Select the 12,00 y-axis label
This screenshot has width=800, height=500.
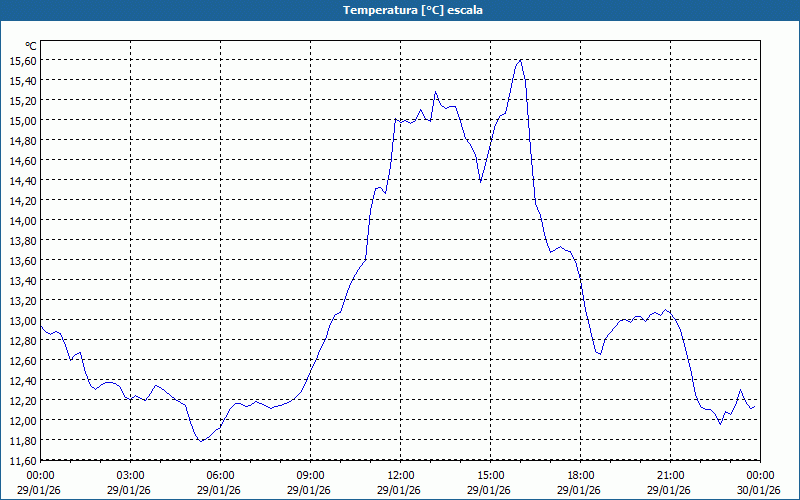coord(23,420)
